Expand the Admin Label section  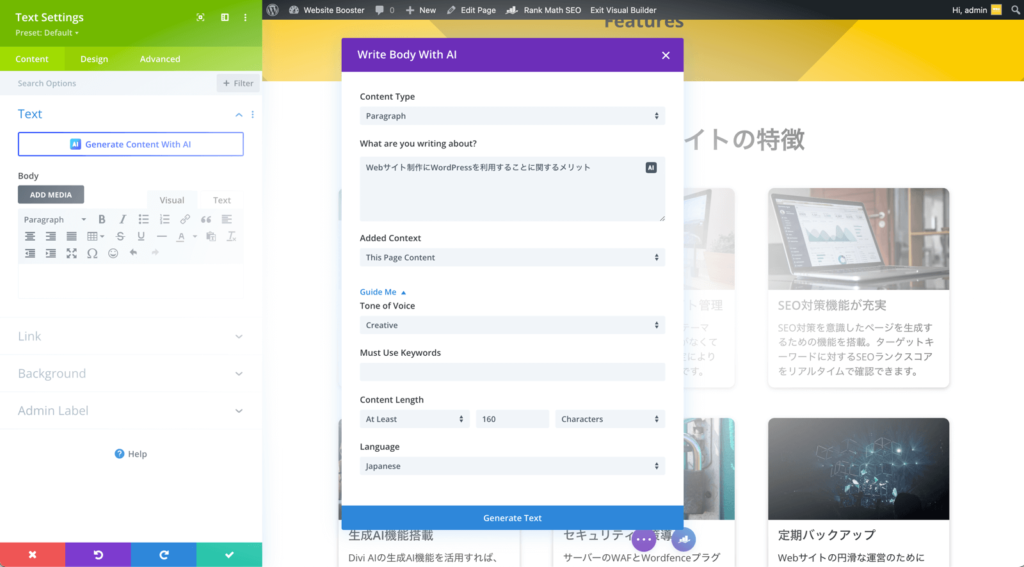[x=131, y=411]
